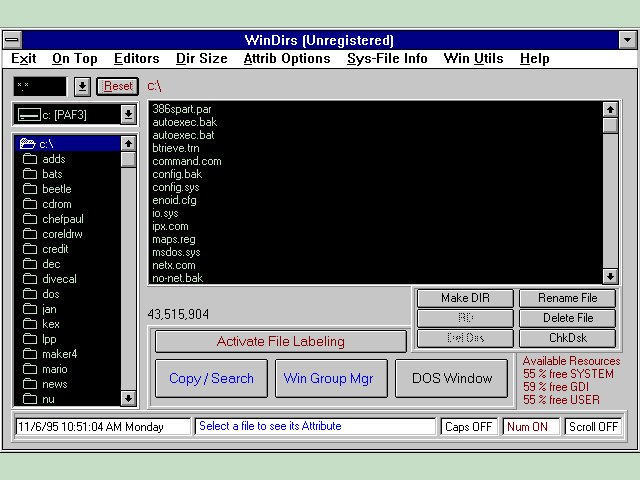This screenshot has height=480, width=640.
Task: Click the news folder icon
Action: point(30,384)
